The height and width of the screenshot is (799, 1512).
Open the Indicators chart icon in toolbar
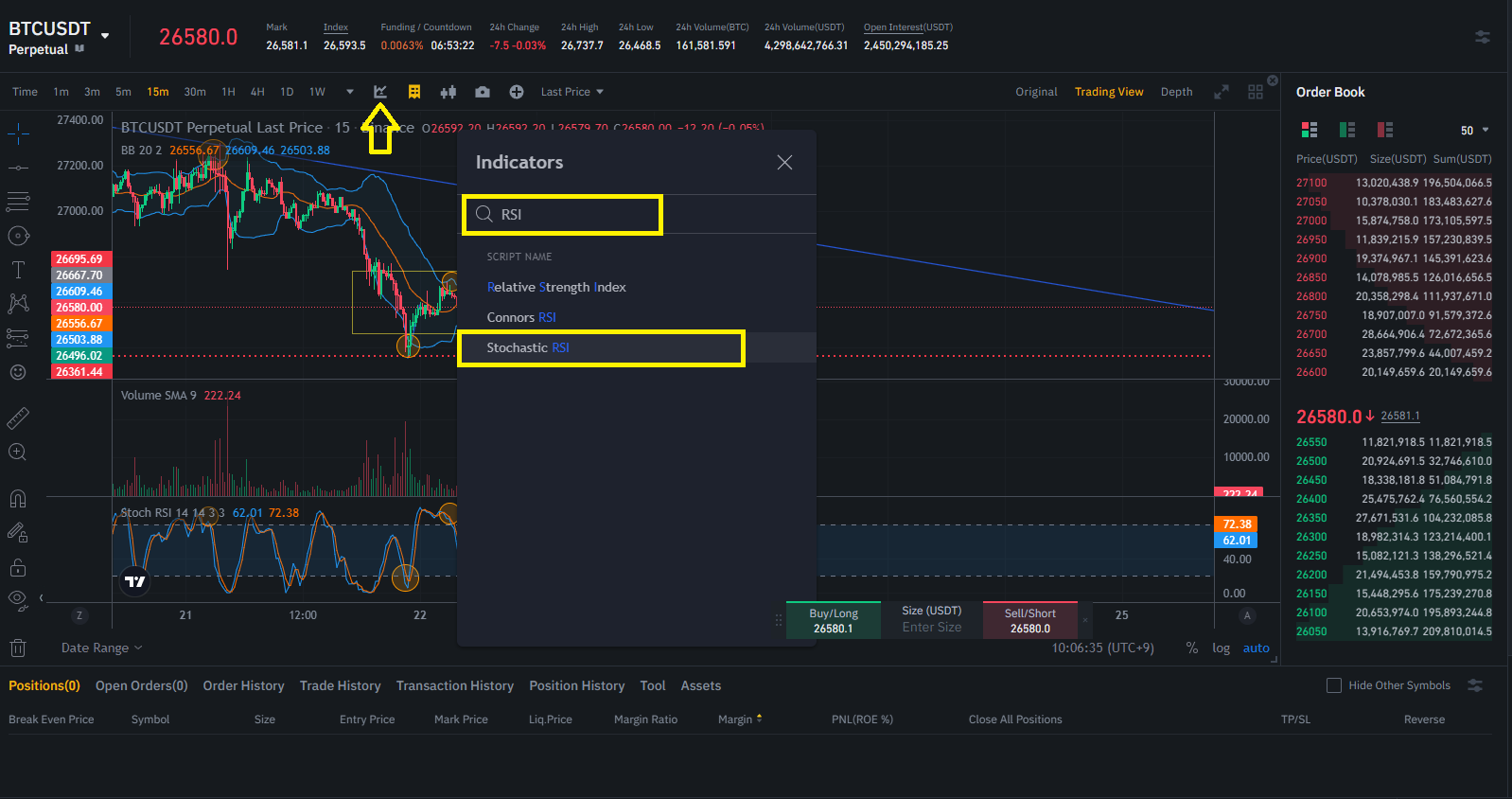tap(380, 92)
